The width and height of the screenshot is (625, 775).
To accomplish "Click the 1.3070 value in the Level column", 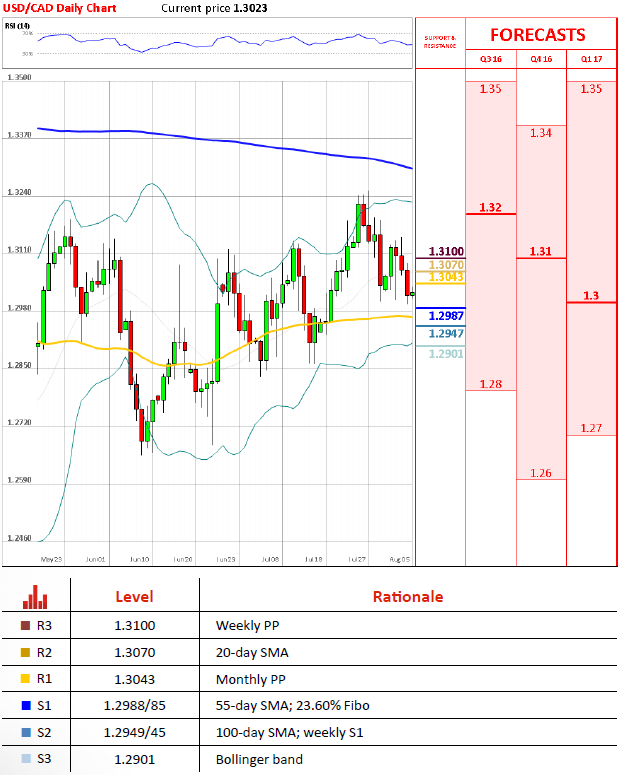I will 134,652.
